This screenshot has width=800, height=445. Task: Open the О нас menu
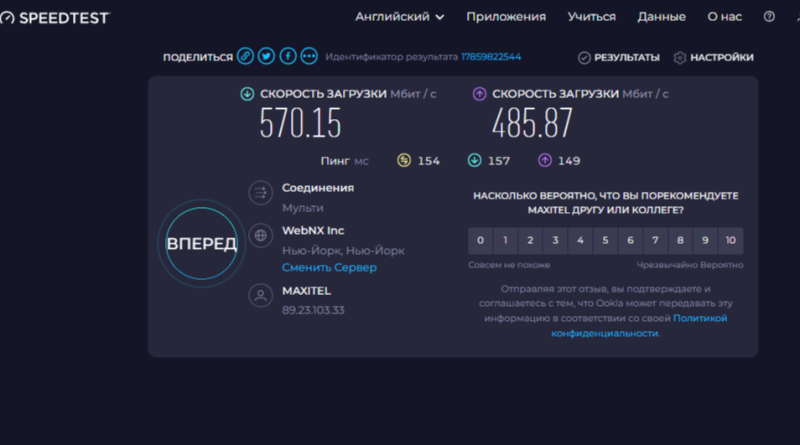coord(724,17)
